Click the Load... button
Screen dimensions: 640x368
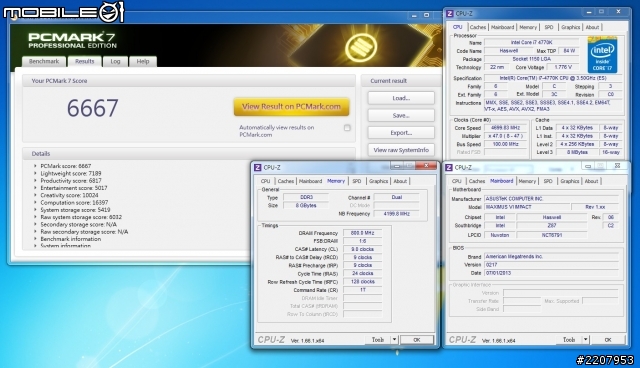[401, 98]
